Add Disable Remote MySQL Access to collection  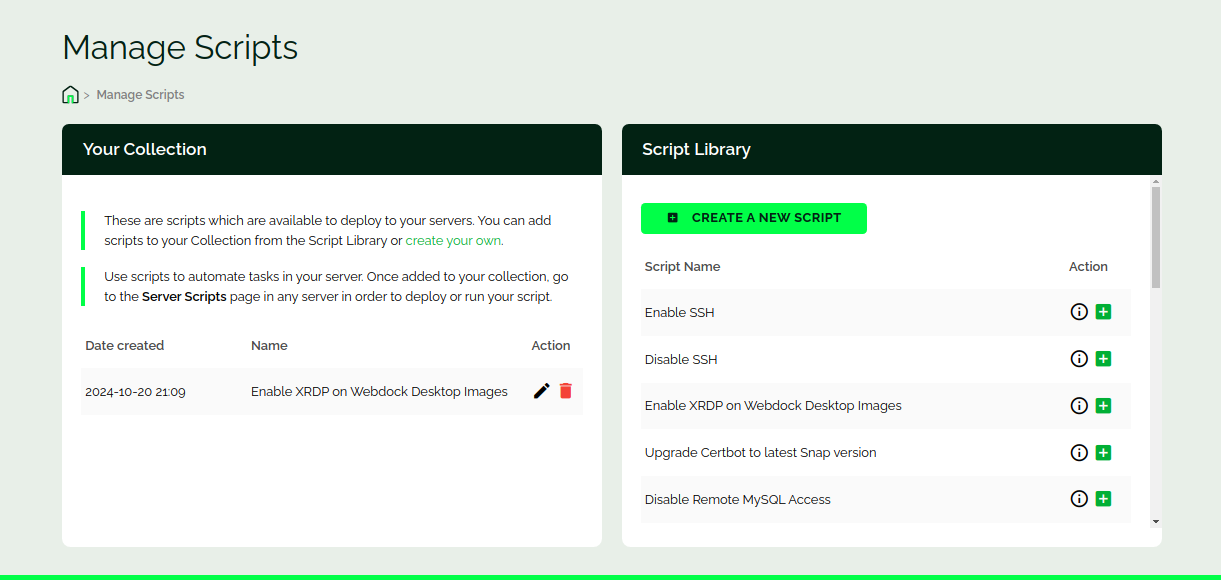pos(1103,499)
